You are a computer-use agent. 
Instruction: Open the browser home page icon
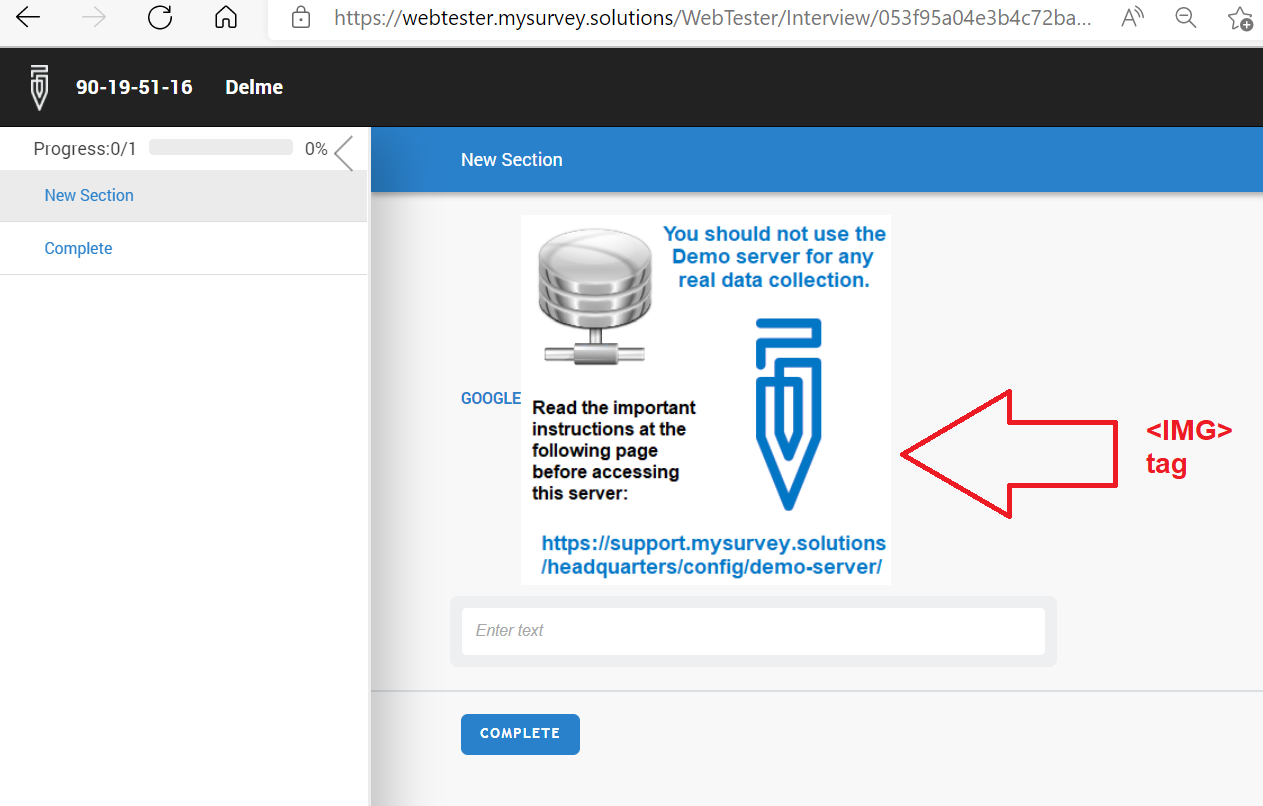[225, 17]
